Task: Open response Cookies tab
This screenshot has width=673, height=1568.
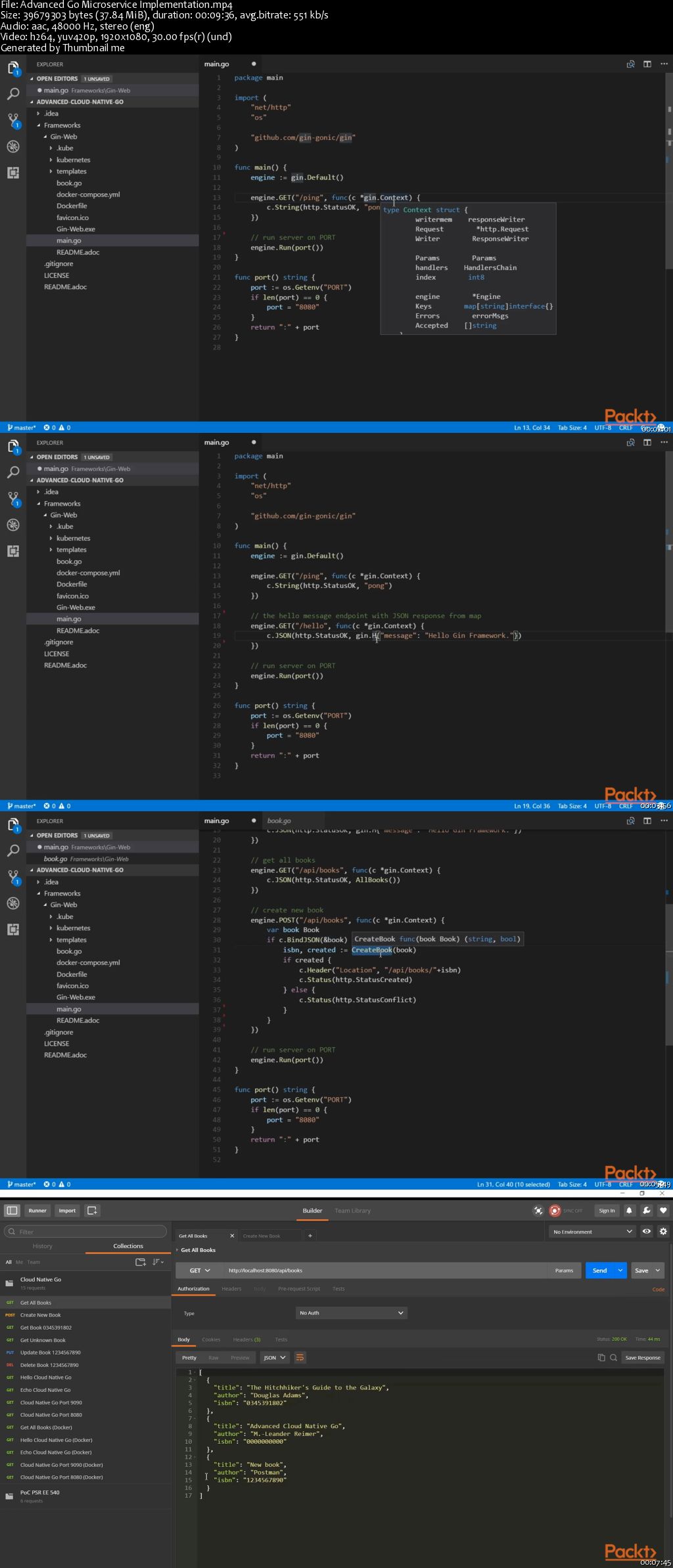Action: pyautogui.click(x=211, y=1339)
